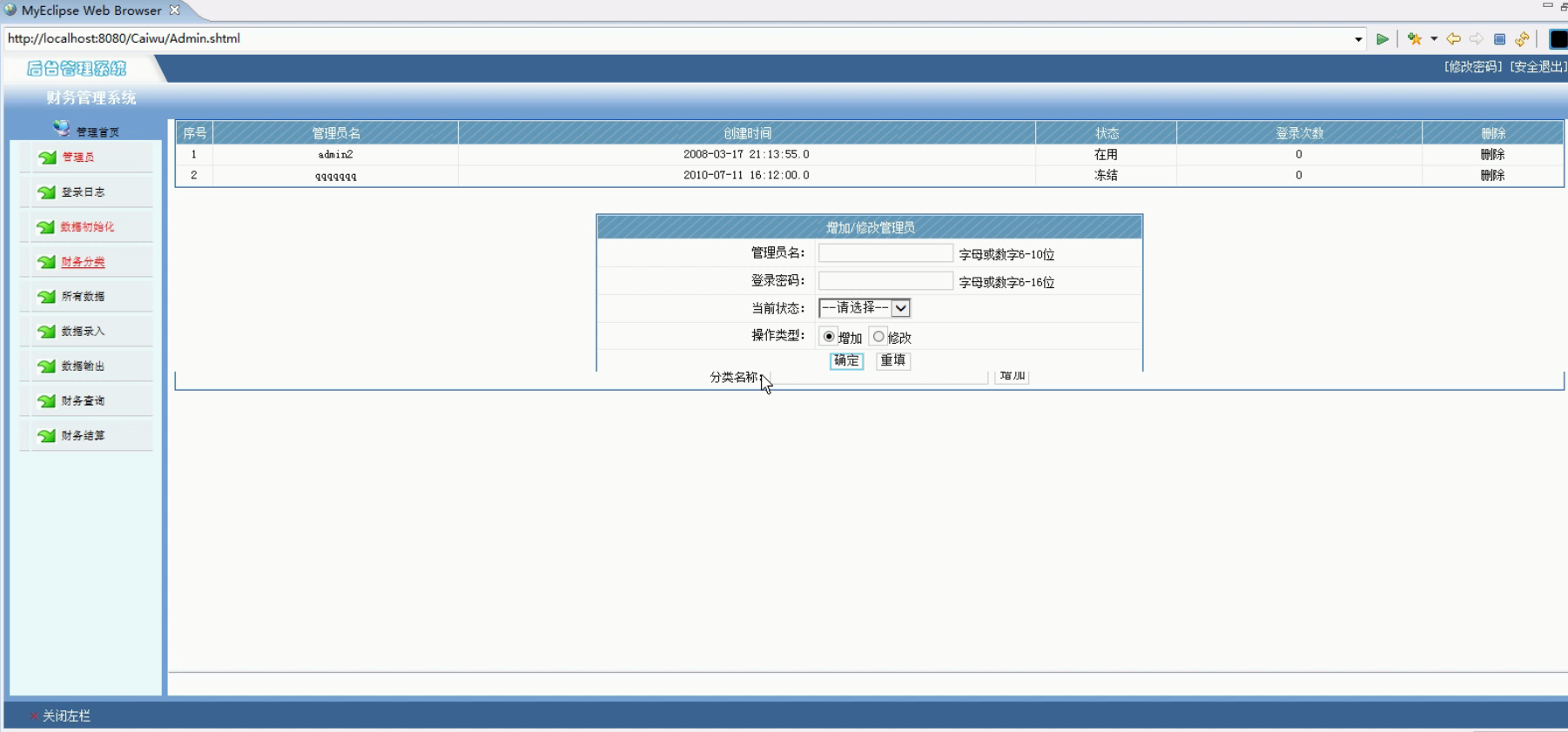Open the favorites dropdown arrow next to the star
The height and width of the screenshot is (732, 1568).
click(1434, 39)
